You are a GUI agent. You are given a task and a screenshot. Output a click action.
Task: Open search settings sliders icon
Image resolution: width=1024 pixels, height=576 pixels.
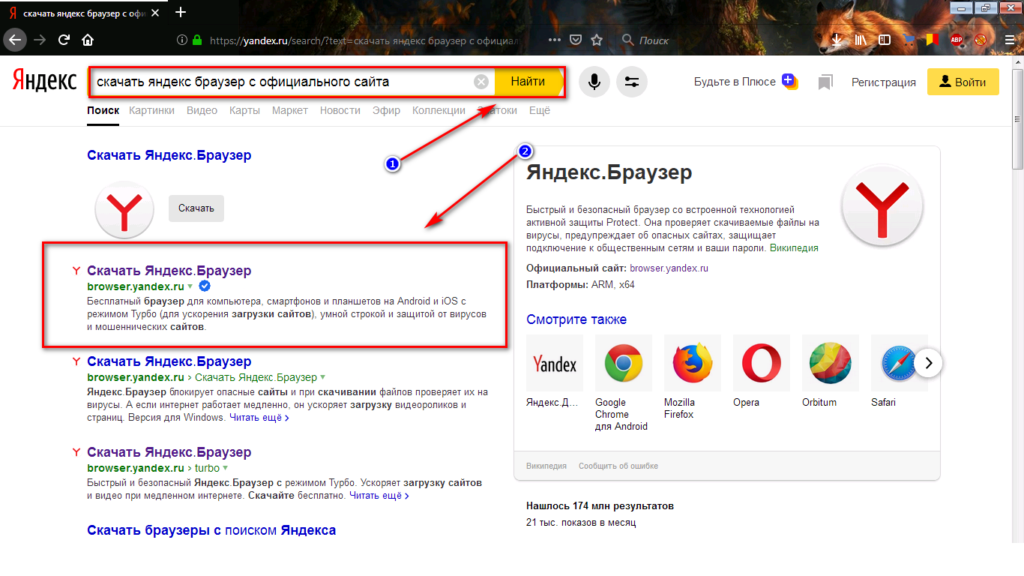coord(632,82)
